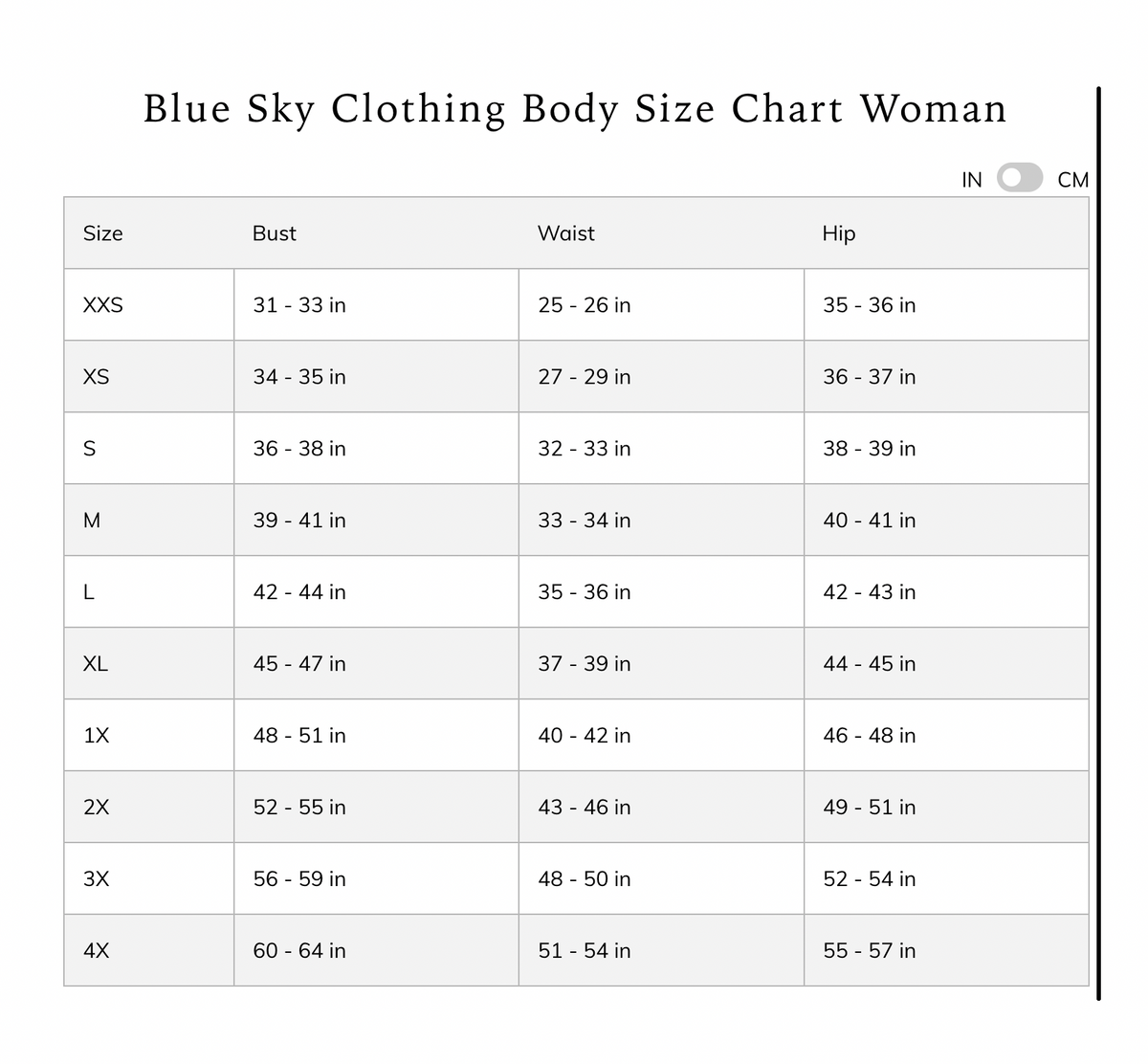The width and height of the screenshot is (1148, 1064).
Task: Click the 2X waist value 43 - 46 in
Action: (x=585, y=808)
